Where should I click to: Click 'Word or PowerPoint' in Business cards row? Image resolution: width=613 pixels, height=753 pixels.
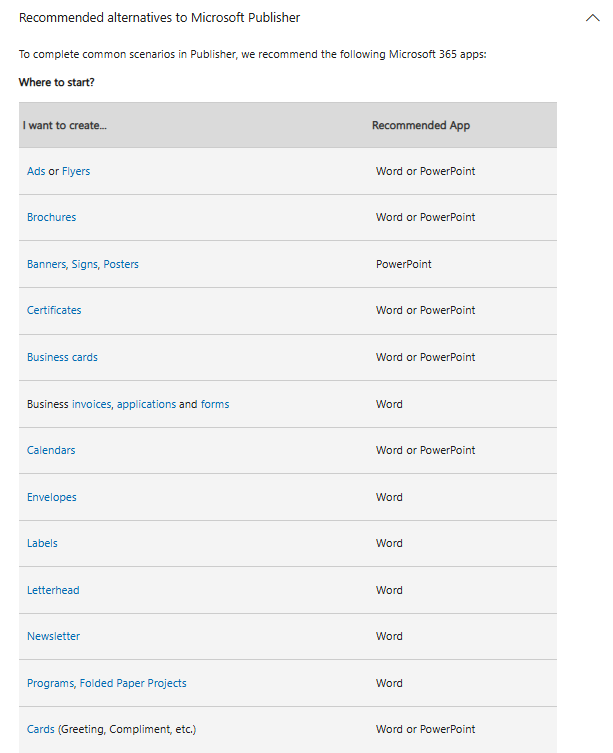[426, 357]
